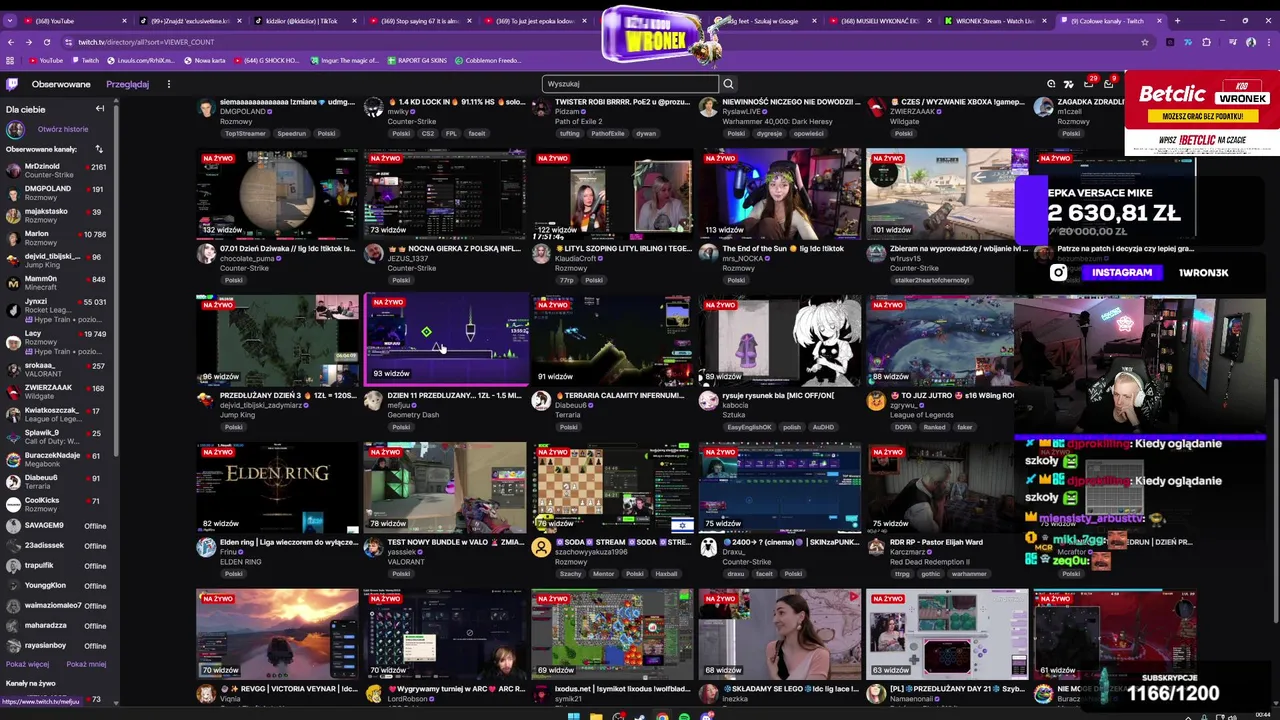The width and height of the screenshot is (1280, 720).
Task: Open the Windows Start button
Action: [x=574, y=716]
